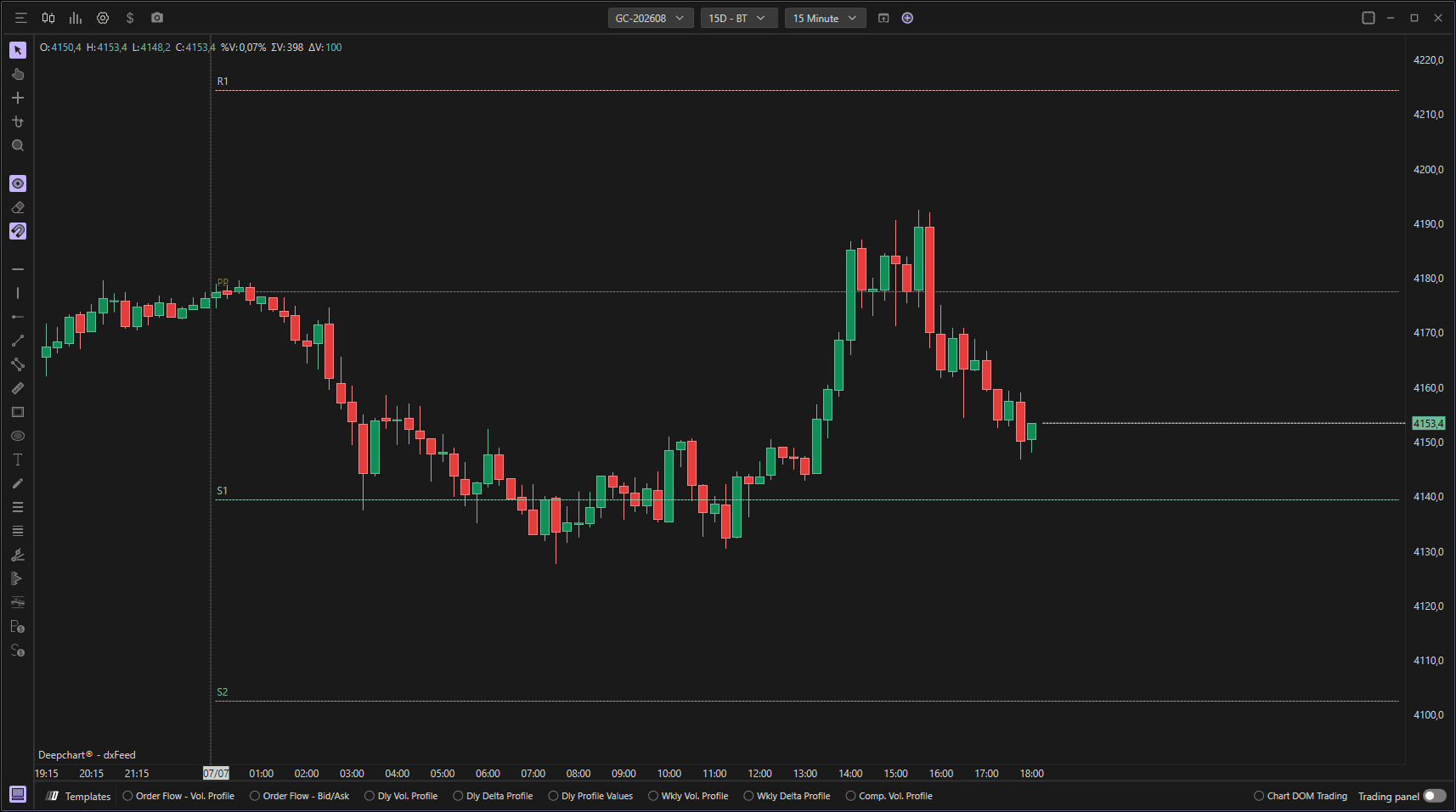Viewport: 1456px width, 812px height.
Task: Select Order Flow - Bid/Ask template
Action: click(x=300, y=796)
